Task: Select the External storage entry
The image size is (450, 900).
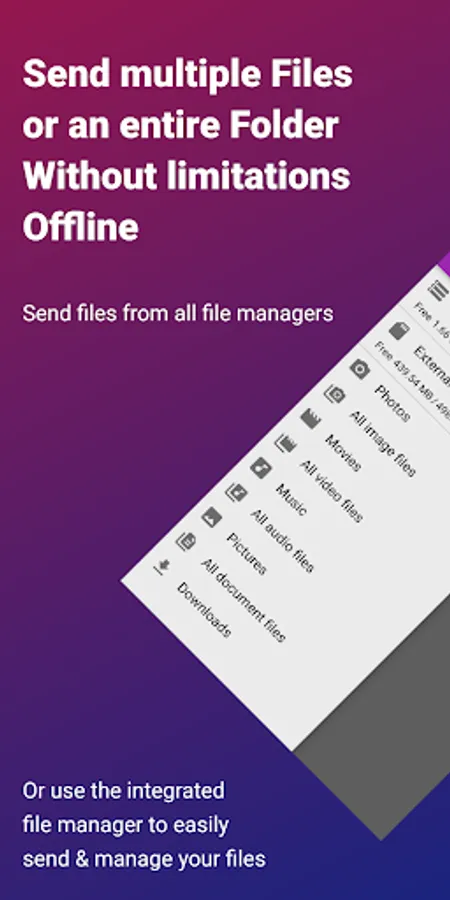Action: [x=431, y=365]
